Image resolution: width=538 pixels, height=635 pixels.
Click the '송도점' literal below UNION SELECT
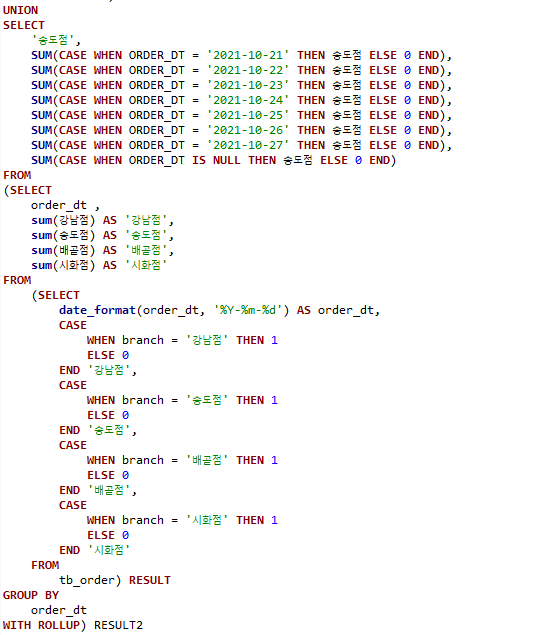tap(53, 40)
